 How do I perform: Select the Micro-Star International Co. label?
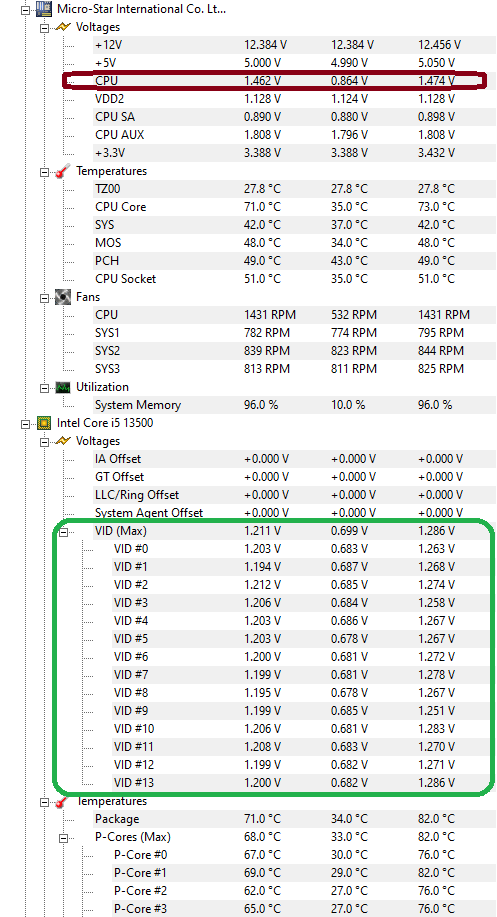pyautogui.click(x=141, y=9)
